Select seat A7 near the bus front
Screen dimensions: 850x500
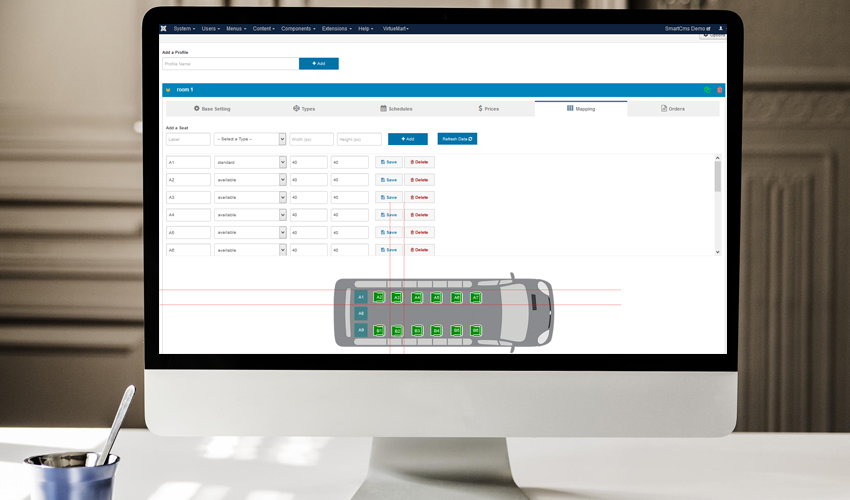476,297
